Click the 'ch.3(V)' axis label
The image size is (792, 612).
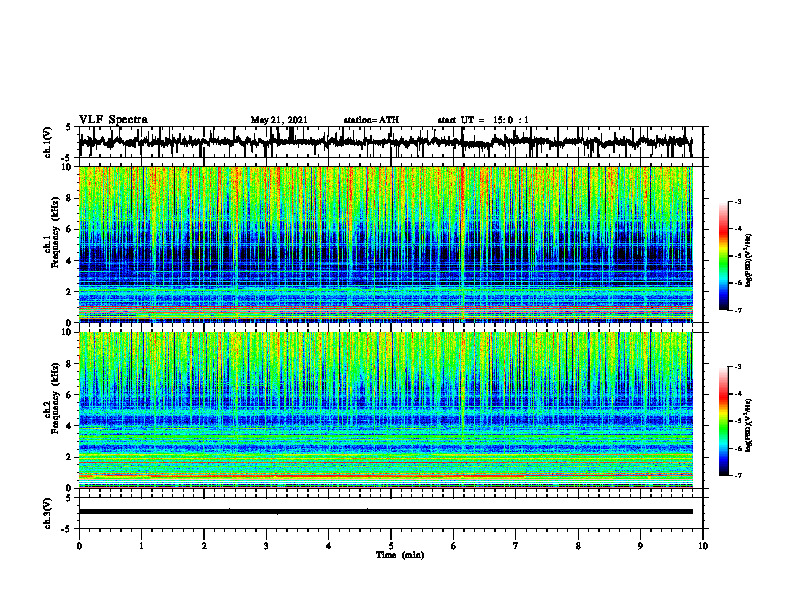pos(48,514)
